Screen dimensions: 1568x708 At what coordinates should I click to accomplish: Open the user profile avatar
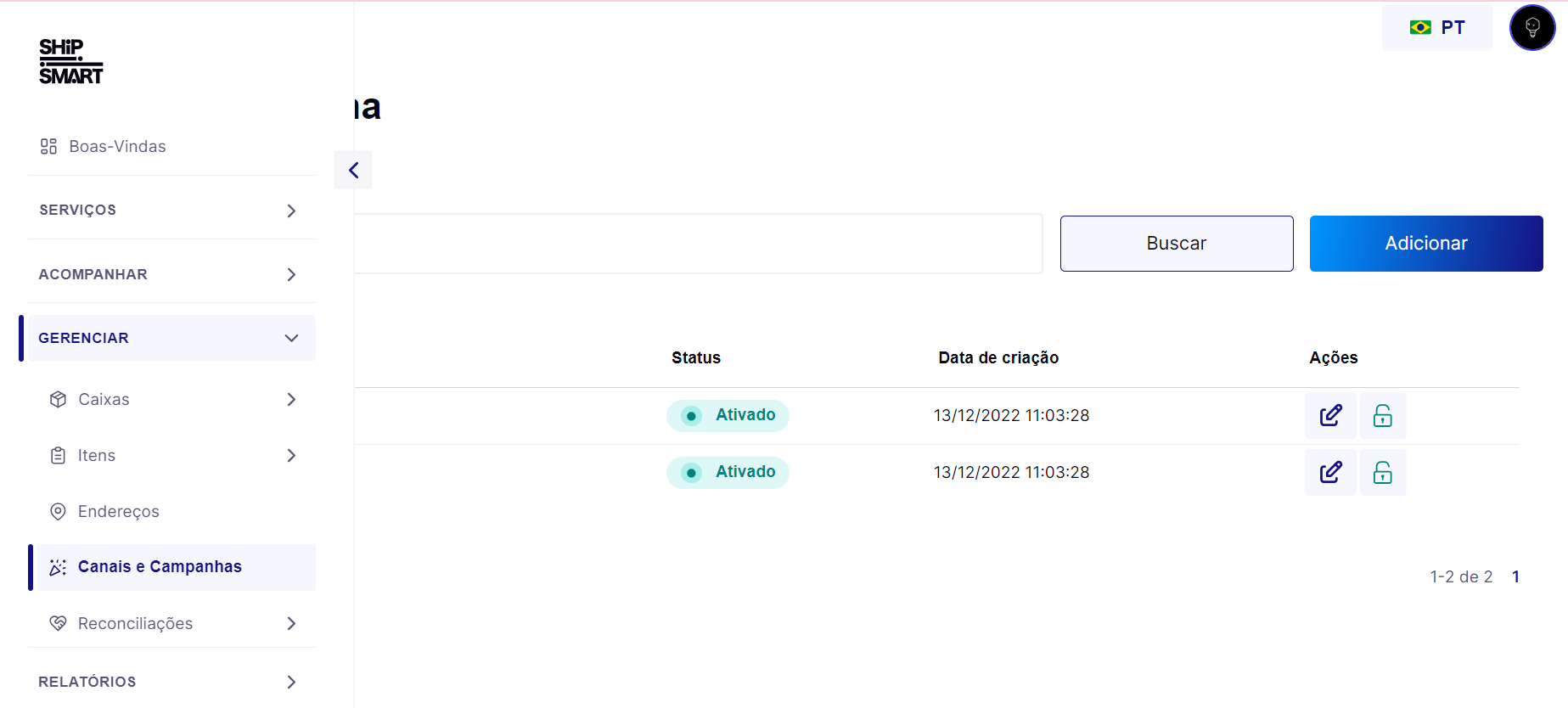pos(1531,28)
